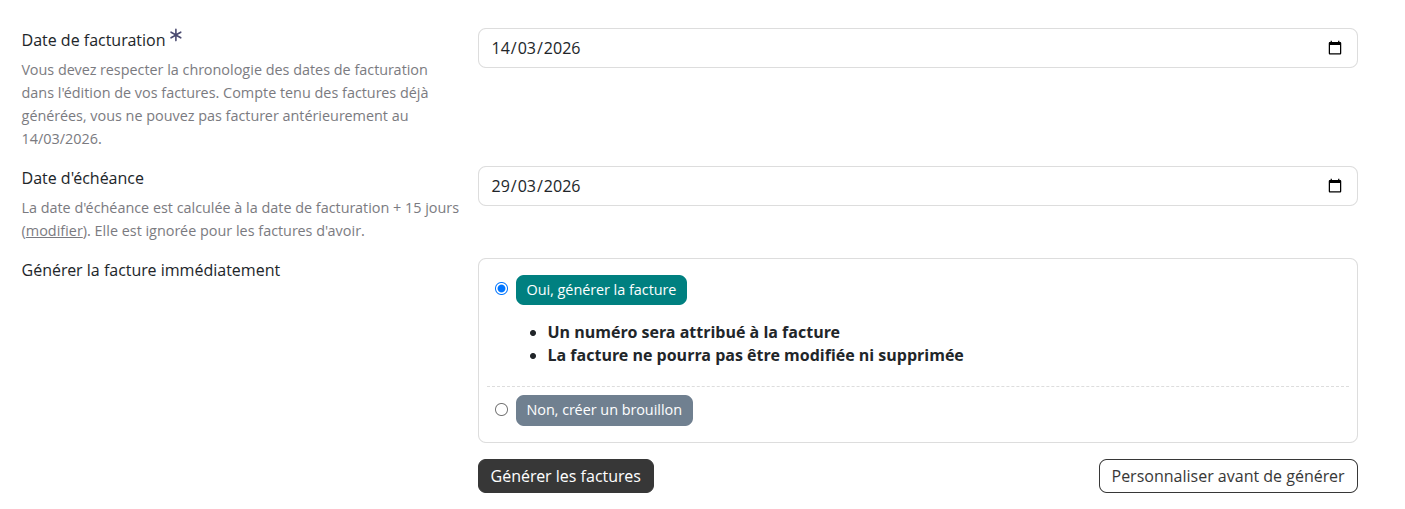Open the calendar picker for Date d'échéance
The width and height of the screenshot is (1405, 509).
[x=1334, y=186]
